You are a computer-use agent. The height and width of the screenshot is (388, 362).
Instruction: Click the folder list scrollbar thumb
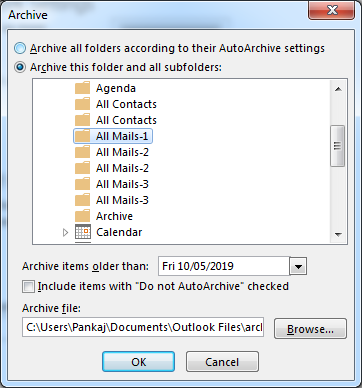(x=338, y=146)
